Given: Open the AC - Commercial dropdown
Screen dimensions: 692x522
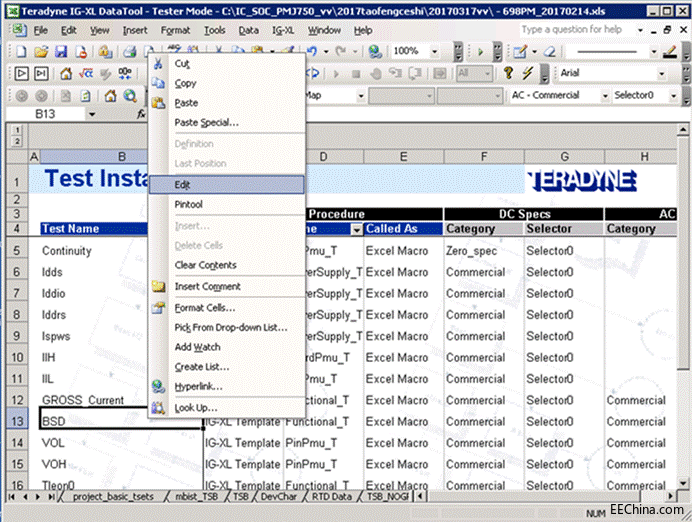Looking at the screenshot, I should tap(605, 95).
